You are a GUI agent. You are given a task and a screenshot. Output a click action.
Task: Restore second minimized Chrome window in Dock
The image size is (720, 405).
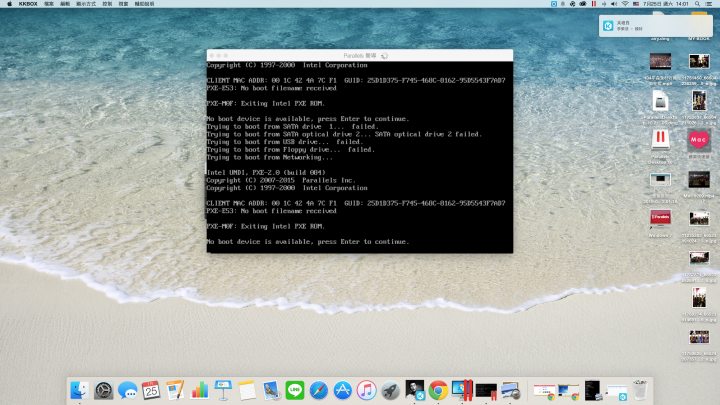pos(568,392)
